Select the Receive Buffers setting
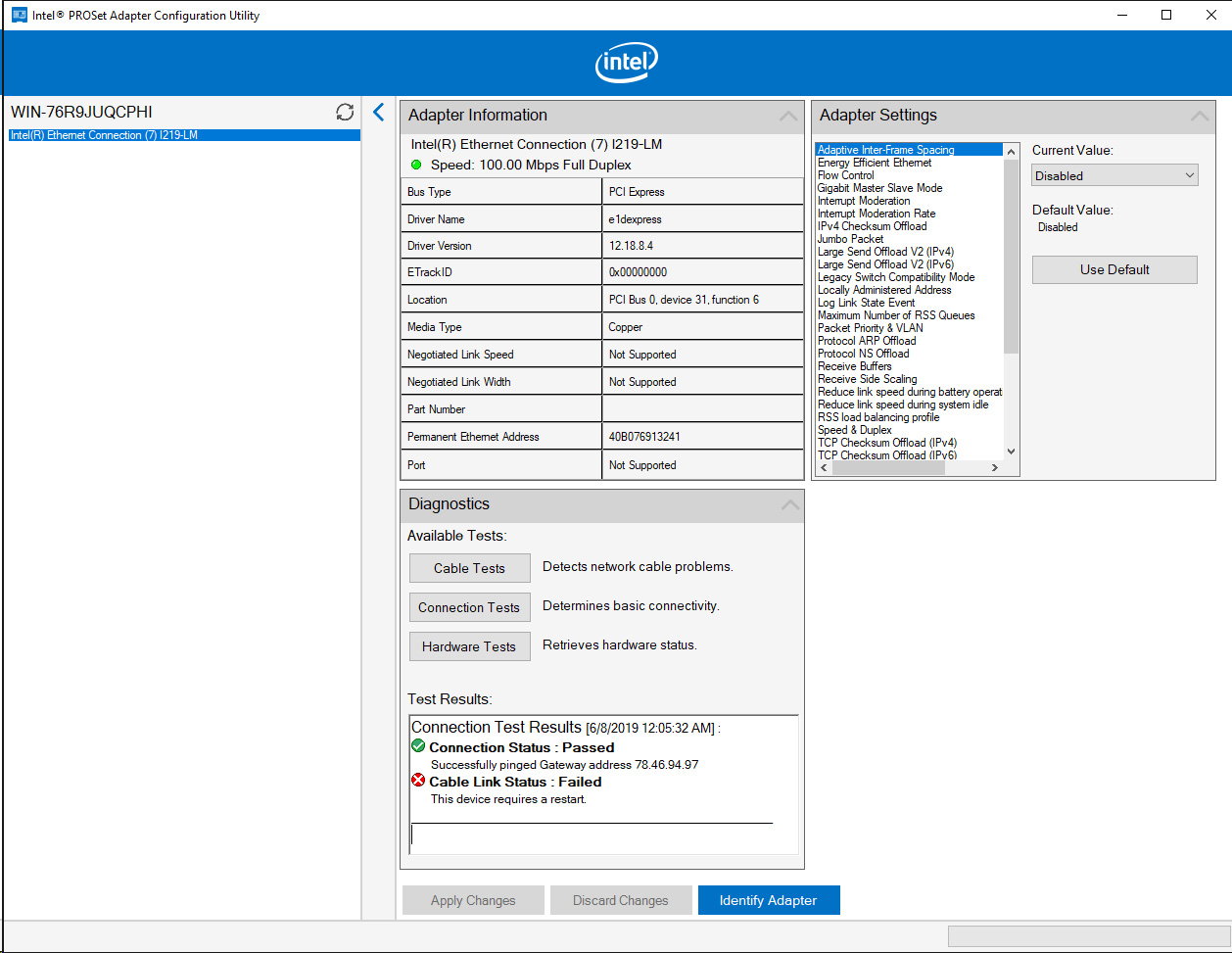 pos(909,366)
